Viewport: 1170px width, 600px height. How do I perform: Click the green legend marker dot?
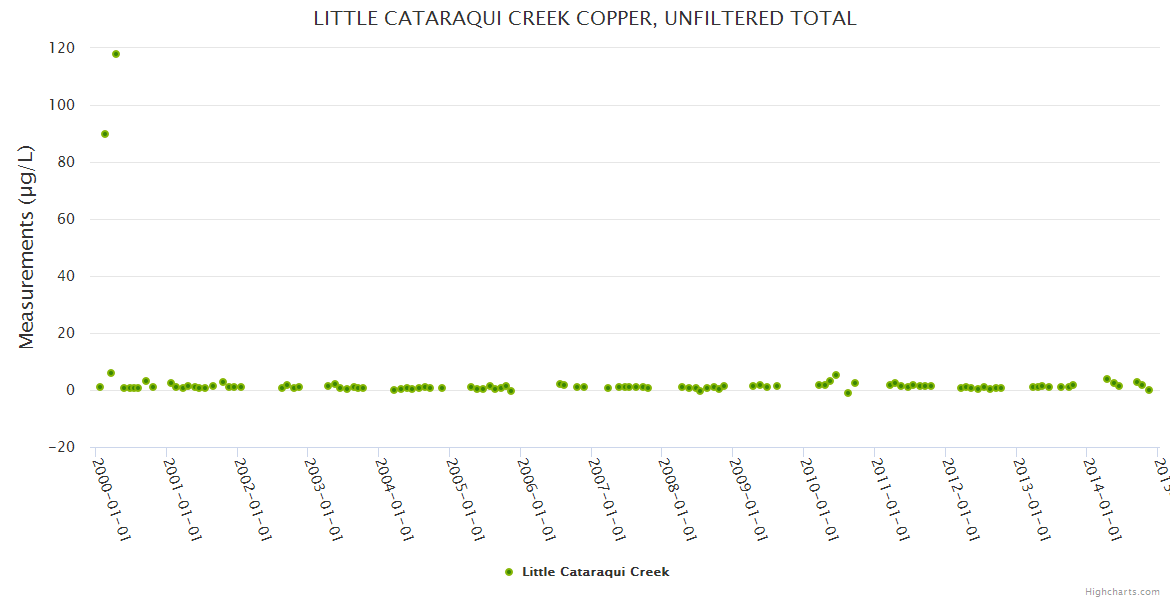[509, 572]
